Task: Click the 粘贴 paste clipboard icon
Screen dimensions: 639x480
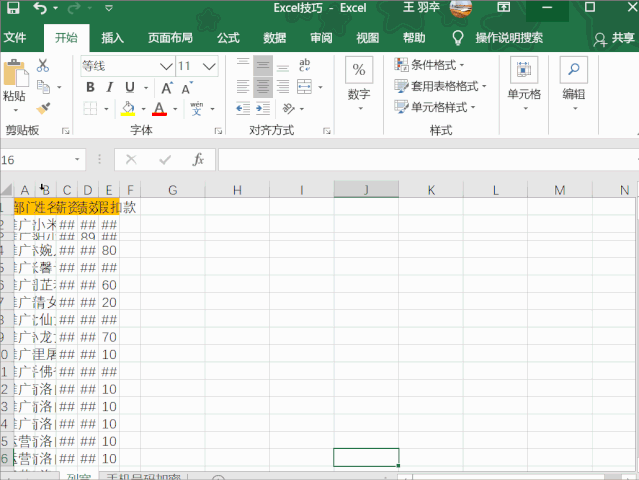Action: click(x=15, y=73)
